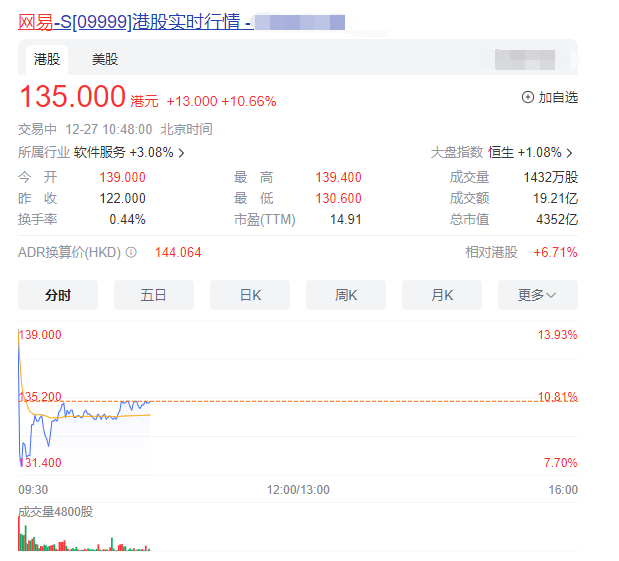
Task: Click the current price 135.000
Action: click(72, 96)
